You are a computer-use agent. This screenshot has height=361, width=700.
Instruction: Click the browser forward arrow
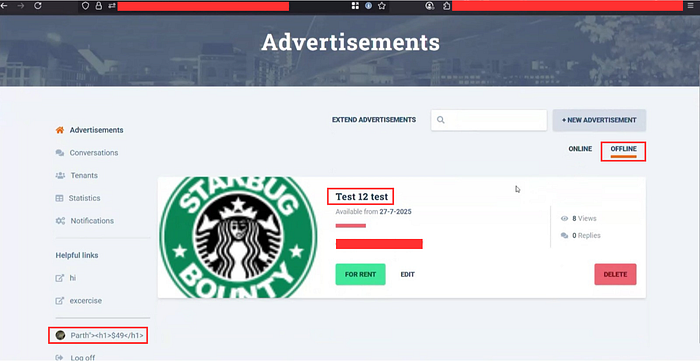21,6
